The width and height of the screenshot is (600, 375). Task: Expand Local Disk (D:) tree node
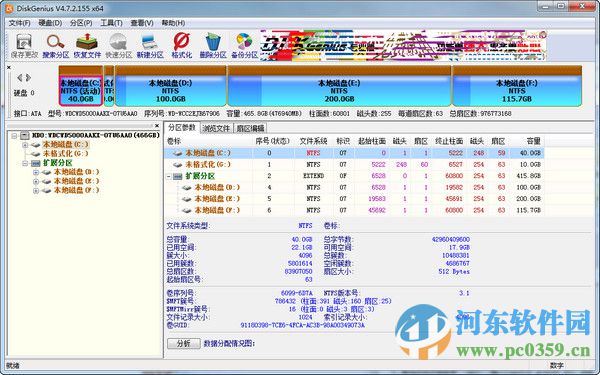36,172
